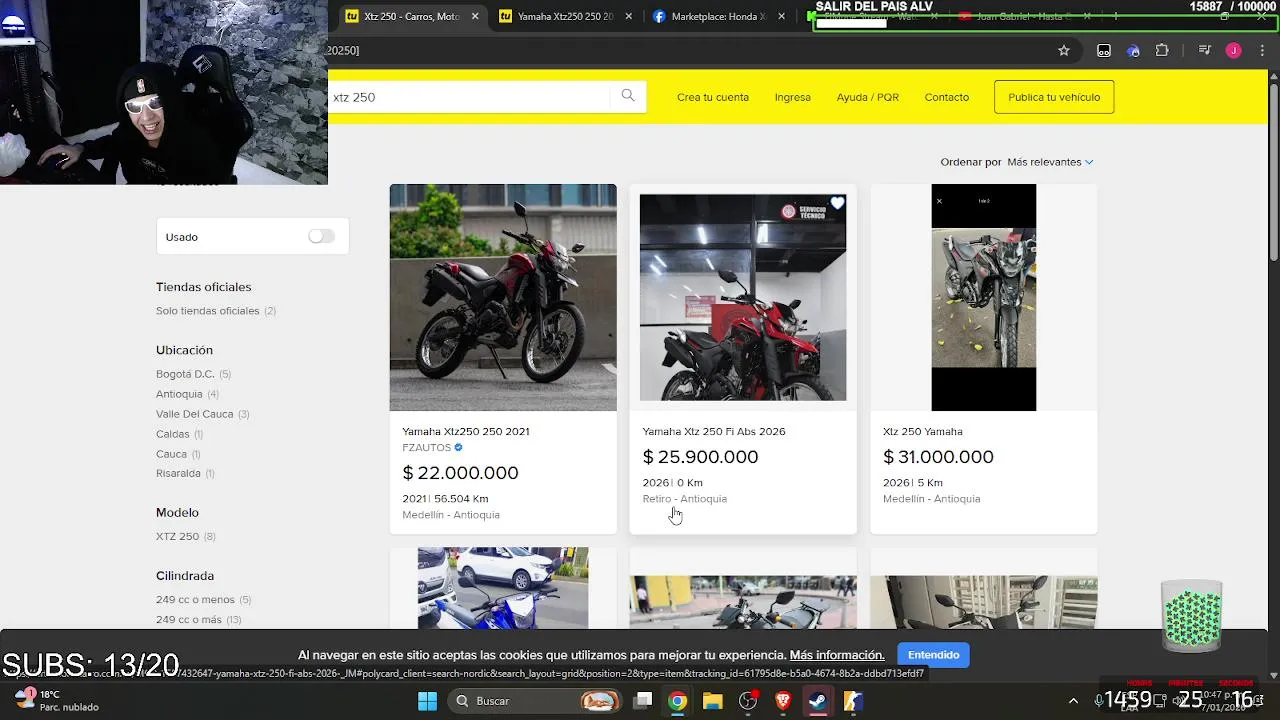Open Brave browser from taskbar
Viewport: 1280px width, 720px height.
click(783, 701)
